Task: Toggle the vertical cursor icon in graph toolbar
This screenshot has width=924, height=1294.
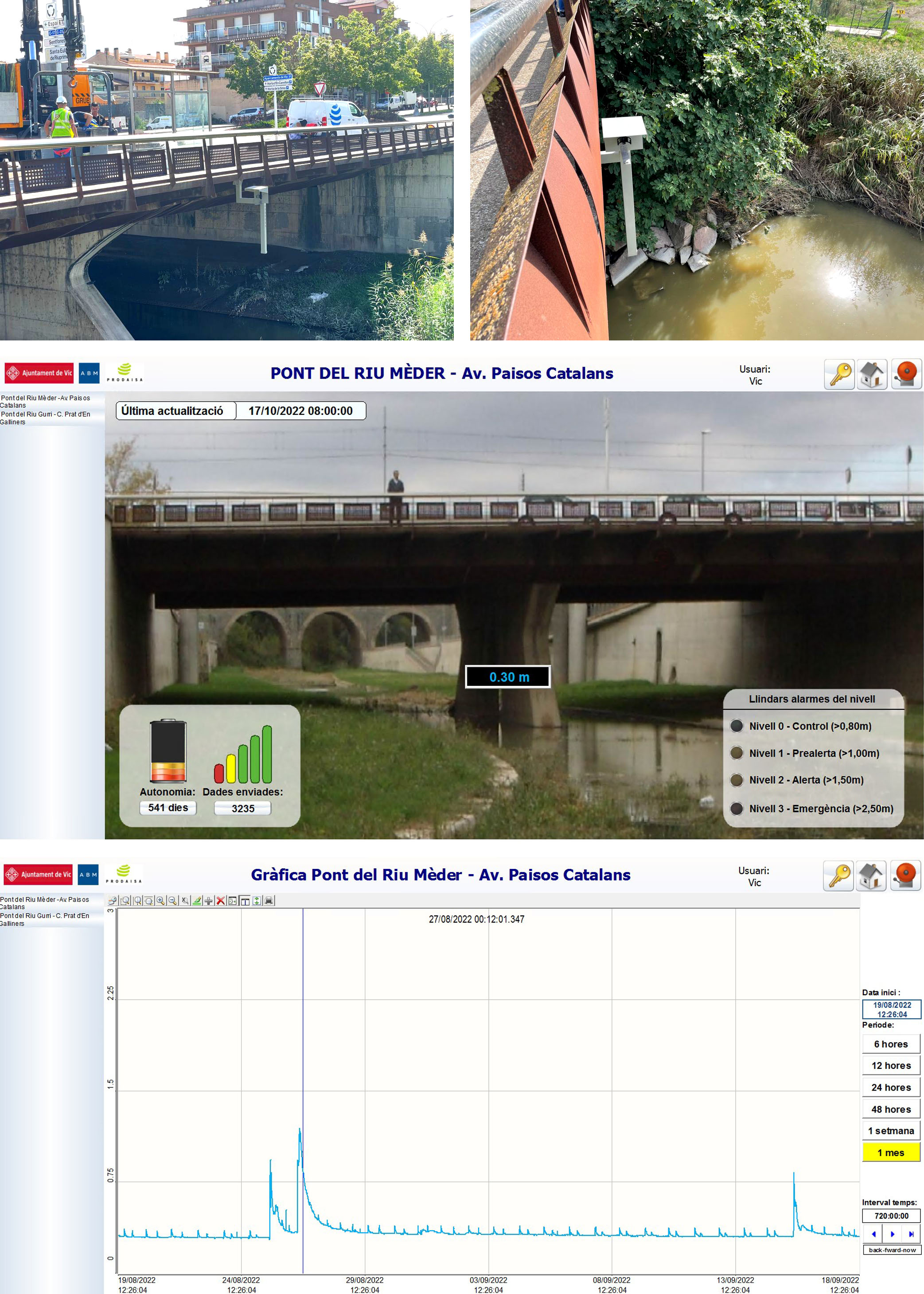Action: click(245, 901)
